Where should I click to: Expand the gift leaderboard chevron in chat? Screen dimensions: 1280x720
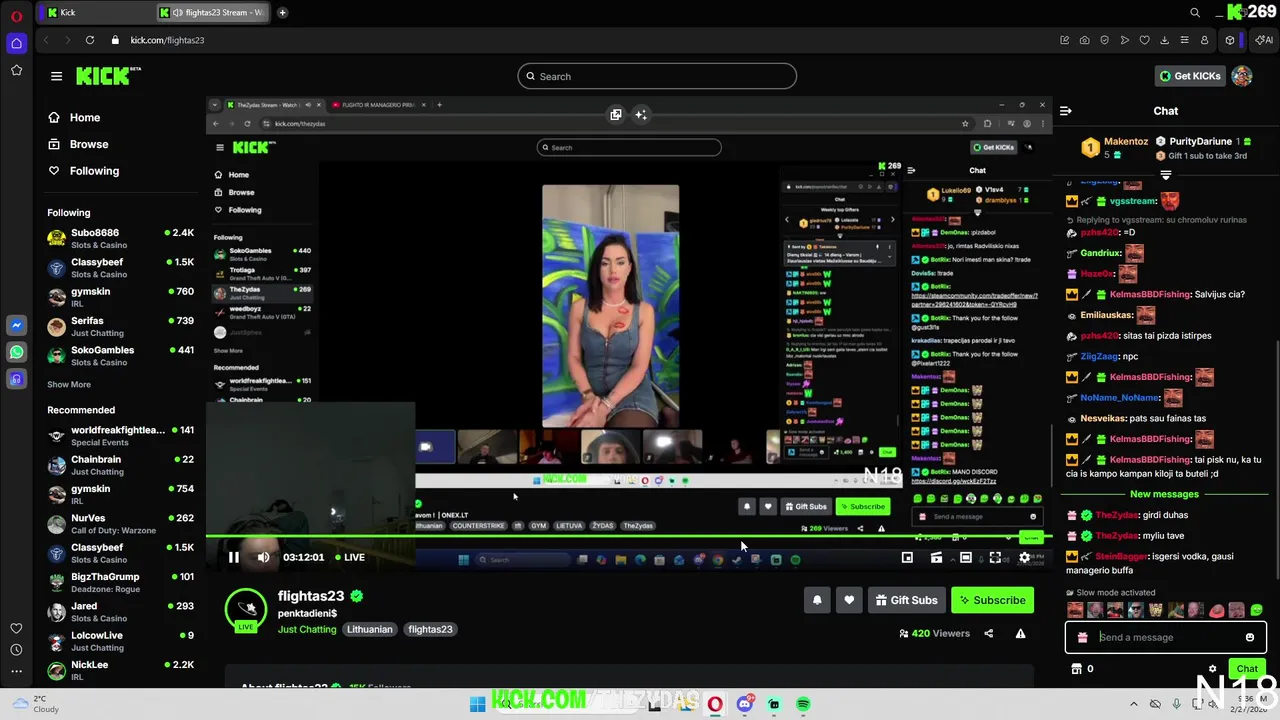(1166, 175)
